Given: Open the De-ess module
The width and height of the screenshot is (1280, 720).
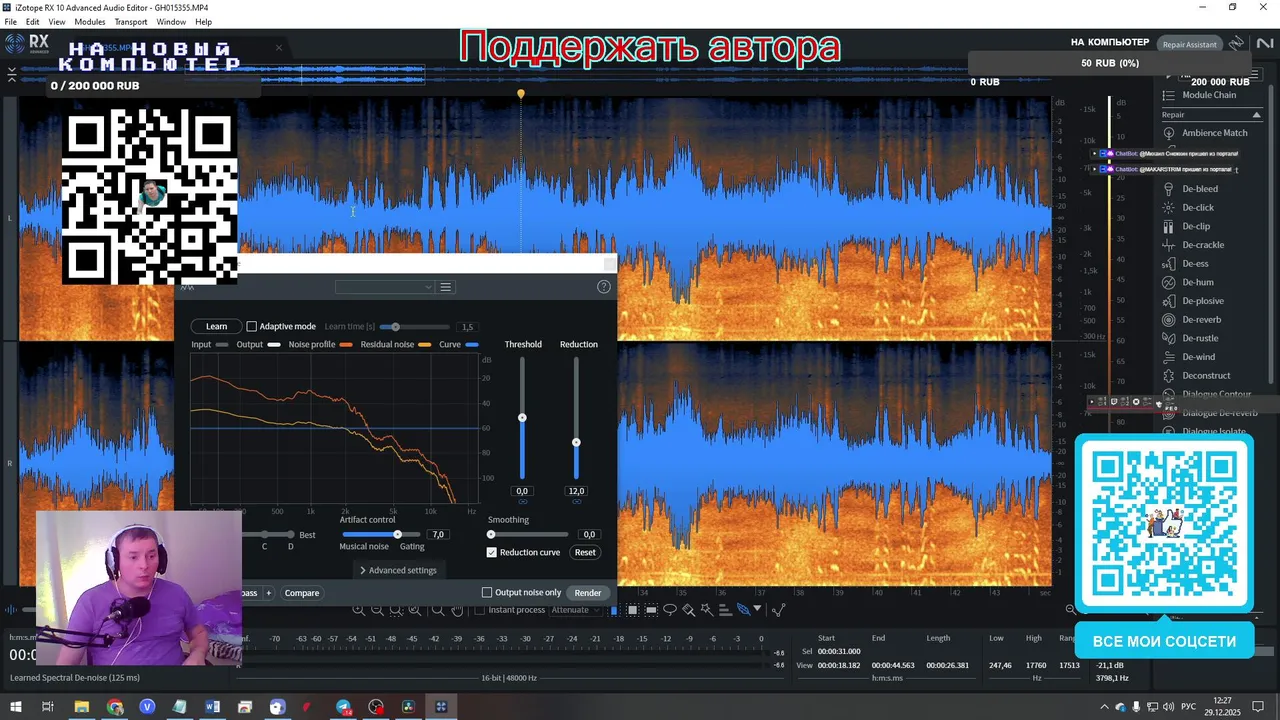Looking at the screenshot, I should (1194, 264).
